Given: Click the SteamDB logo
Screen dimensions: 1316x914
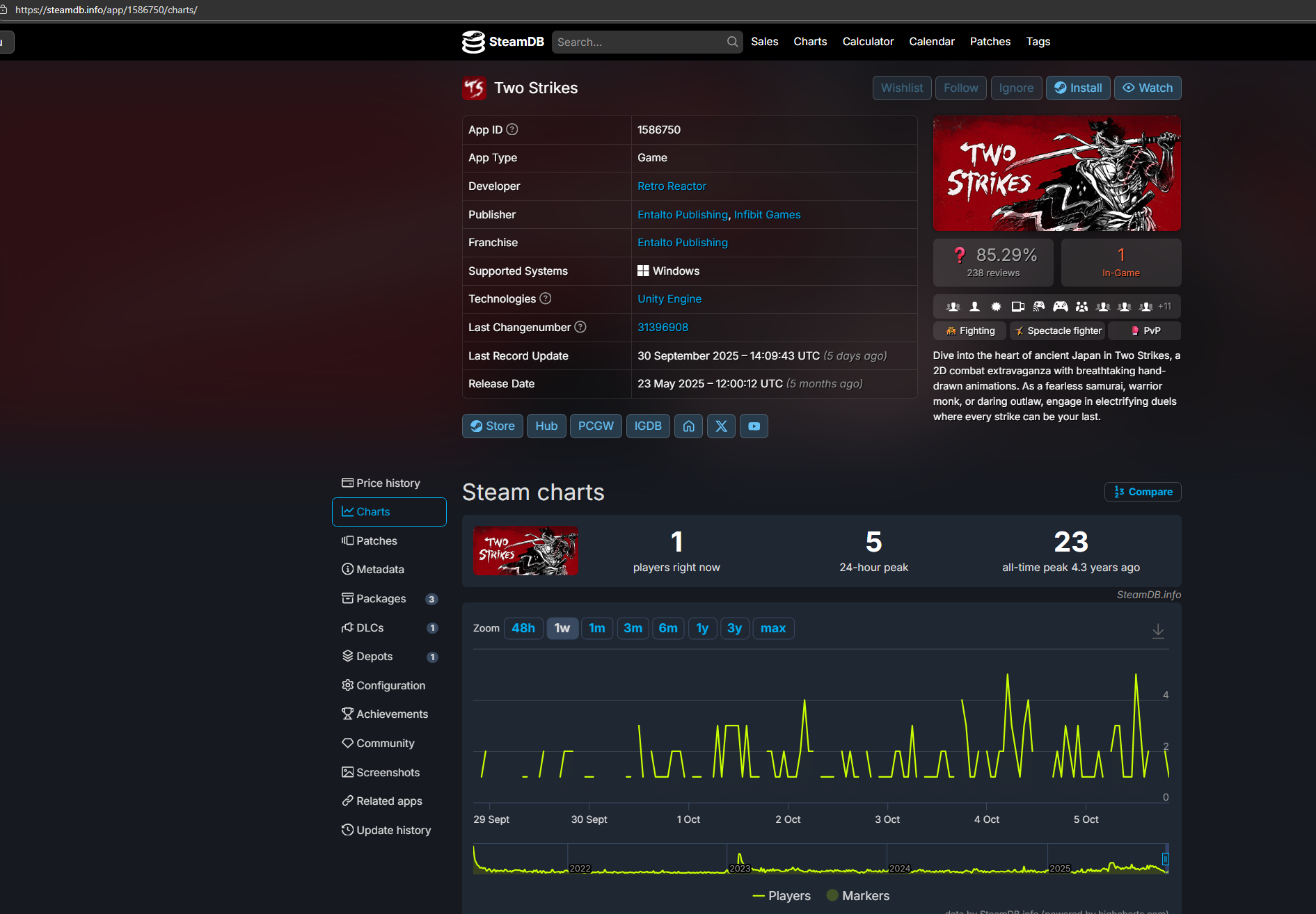Looking at the screenshot, I should coord(503,42).
